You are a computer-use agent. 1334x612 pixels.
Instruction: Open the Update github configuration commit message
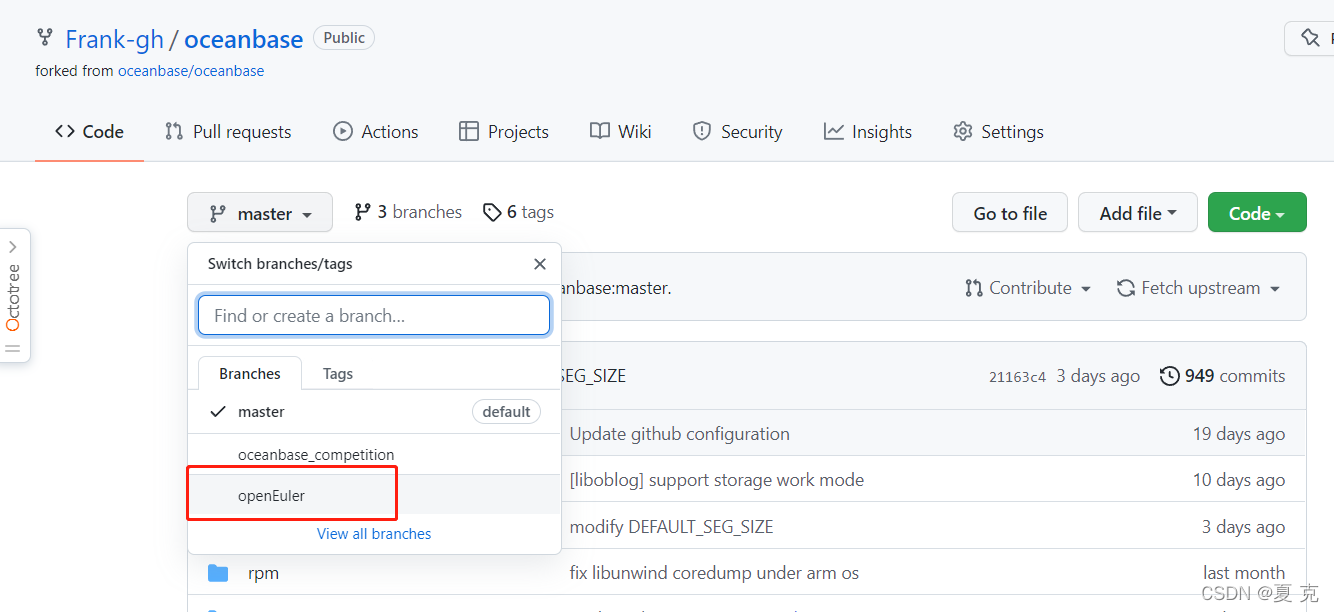click(680, 434)
